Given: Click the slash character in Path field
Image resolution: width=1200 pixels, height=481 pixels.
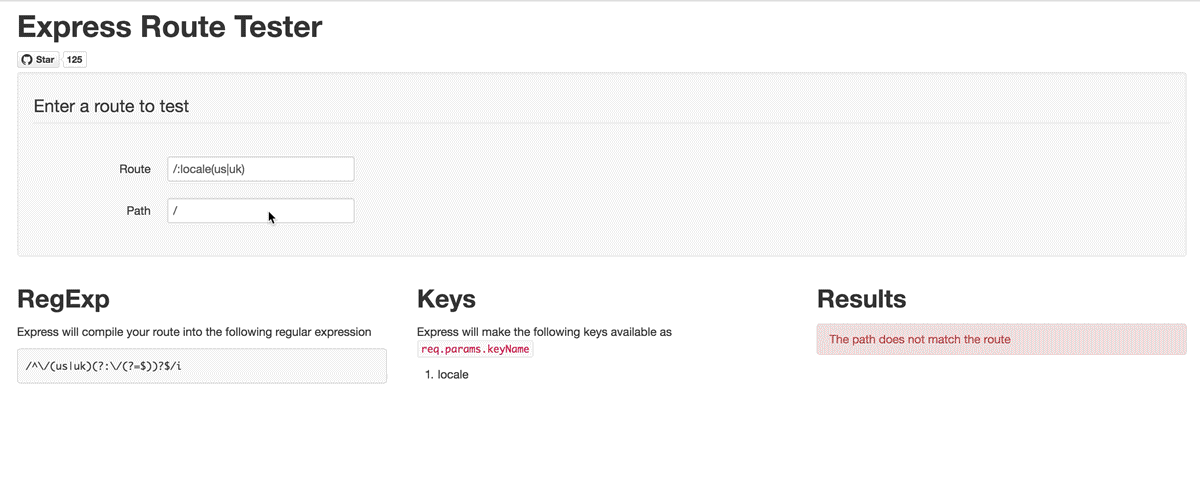Looking at the screenshot, I should pyautogui.click(x=175, y=211).
